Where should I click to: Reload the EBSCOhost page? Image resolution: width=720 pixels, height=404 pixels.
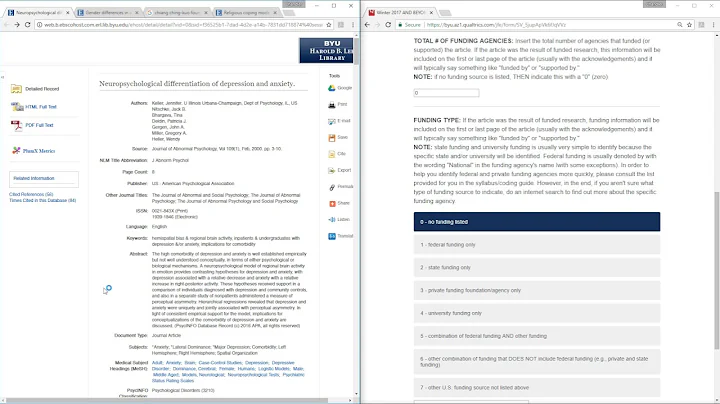28,25
